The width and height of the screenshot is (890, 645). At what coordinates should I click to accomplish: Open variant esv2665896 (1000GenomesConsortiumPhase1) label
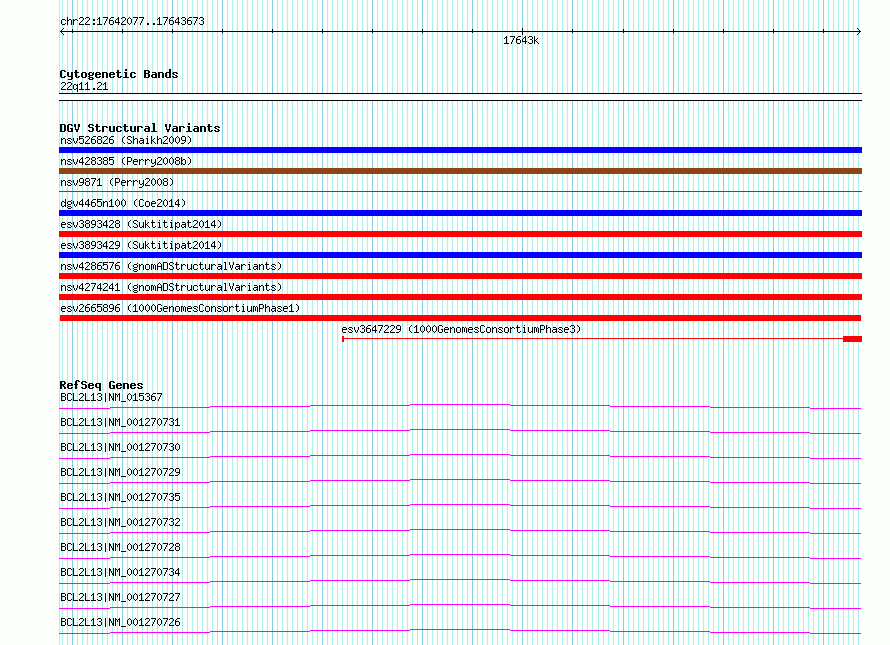[180, 308]
